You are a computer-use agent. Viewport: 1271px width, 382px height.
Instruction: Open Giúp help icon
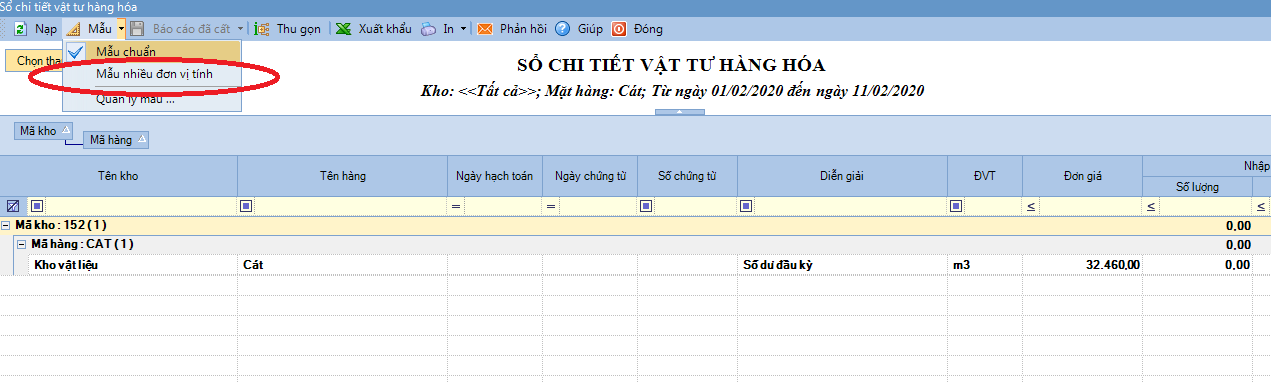[563, 29]
